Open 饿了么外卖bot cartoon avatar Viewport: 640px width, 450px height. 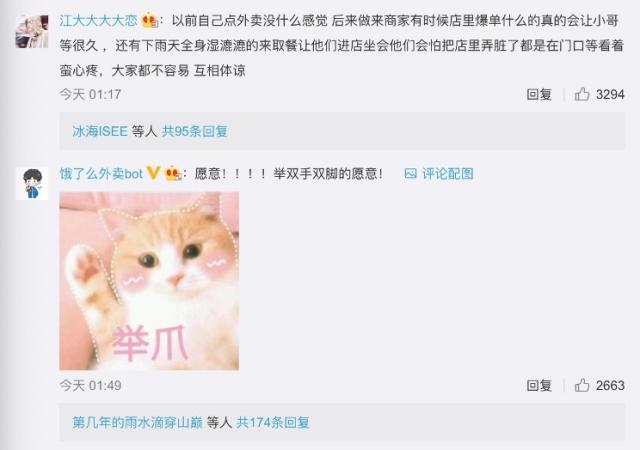[32, 184]
